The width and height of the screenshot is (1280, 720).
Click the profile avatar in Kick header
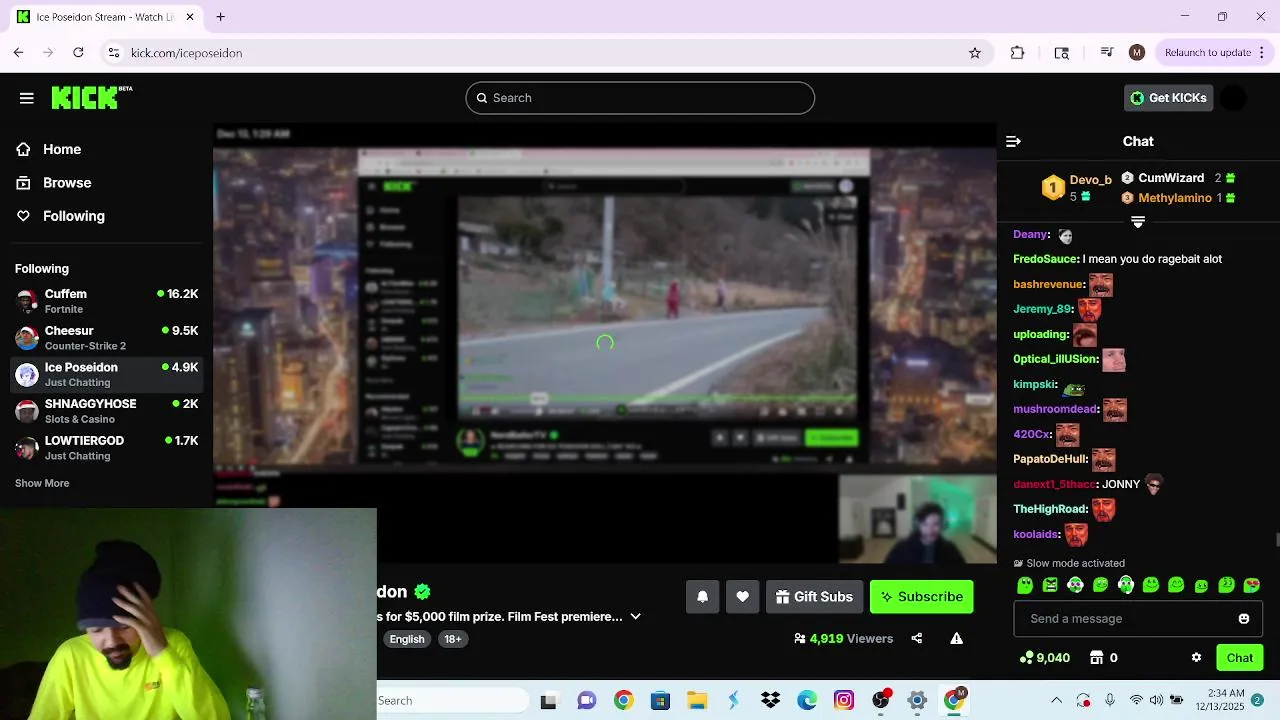pos(1234,98)
